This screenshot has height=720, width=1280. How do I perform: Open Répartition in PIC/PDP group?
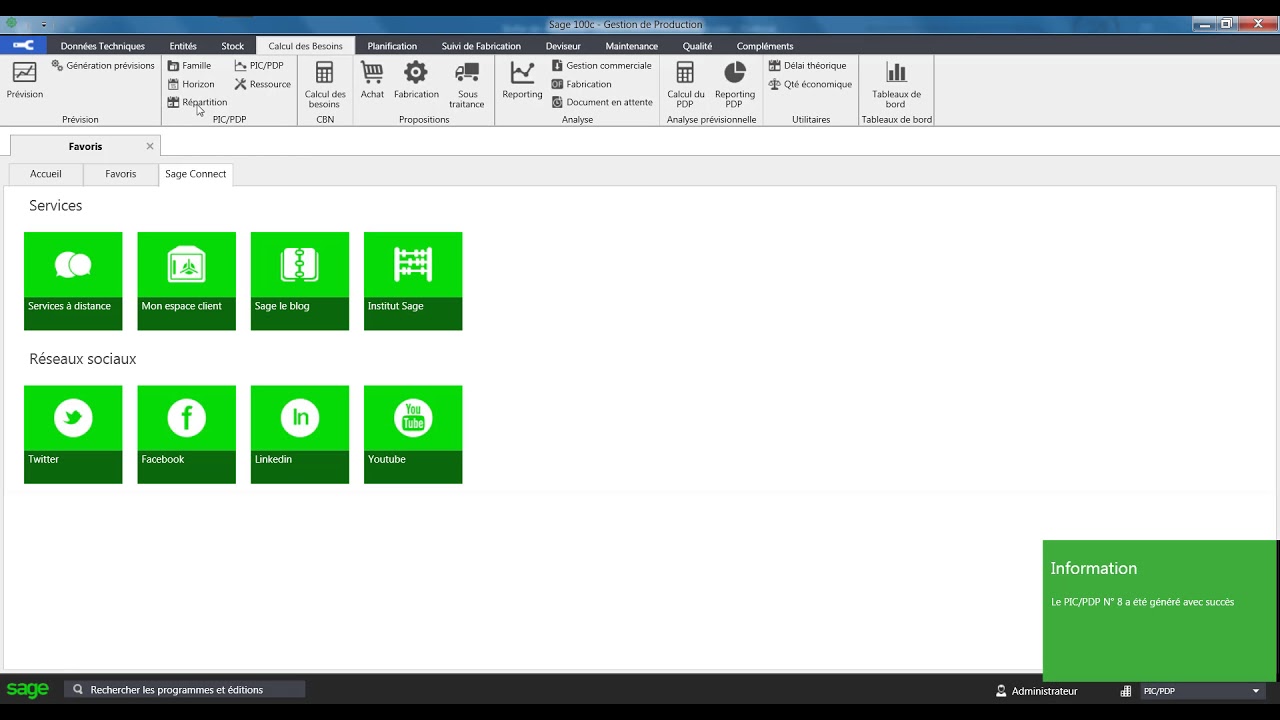coord(197,102)
